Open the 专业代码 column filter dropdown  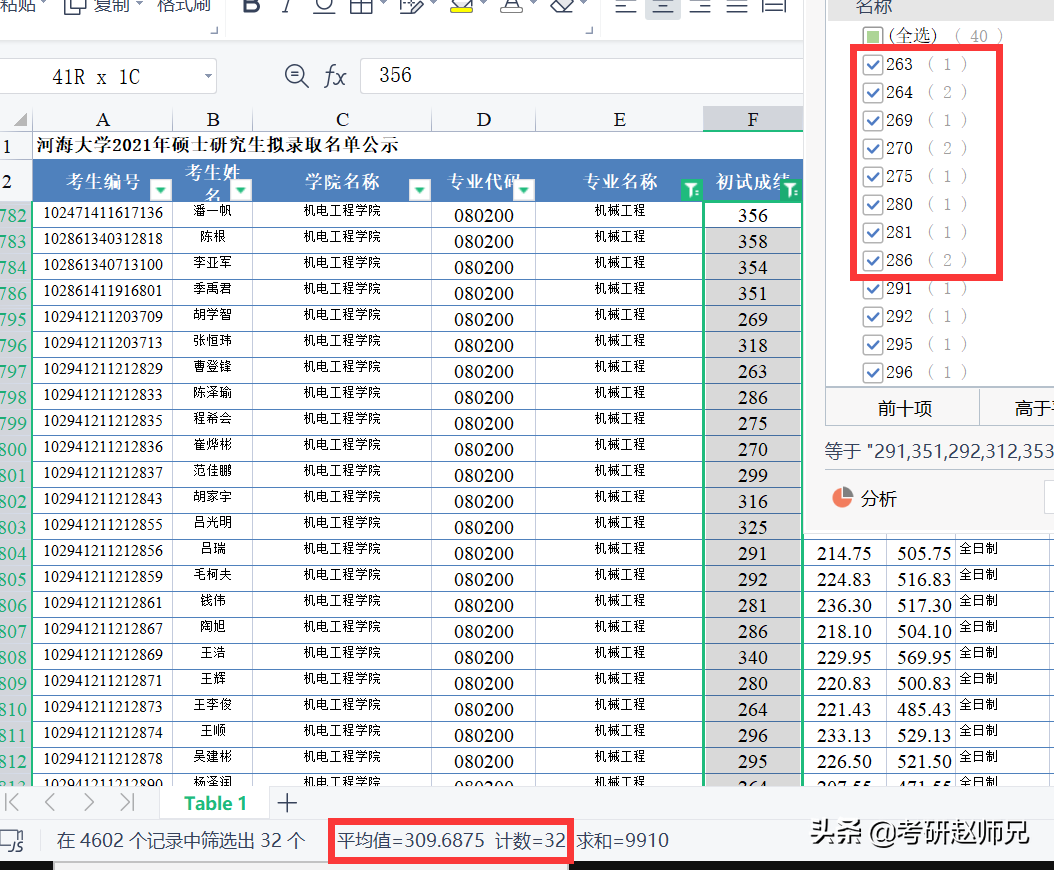pyautogui.click(x=523, y=190)
